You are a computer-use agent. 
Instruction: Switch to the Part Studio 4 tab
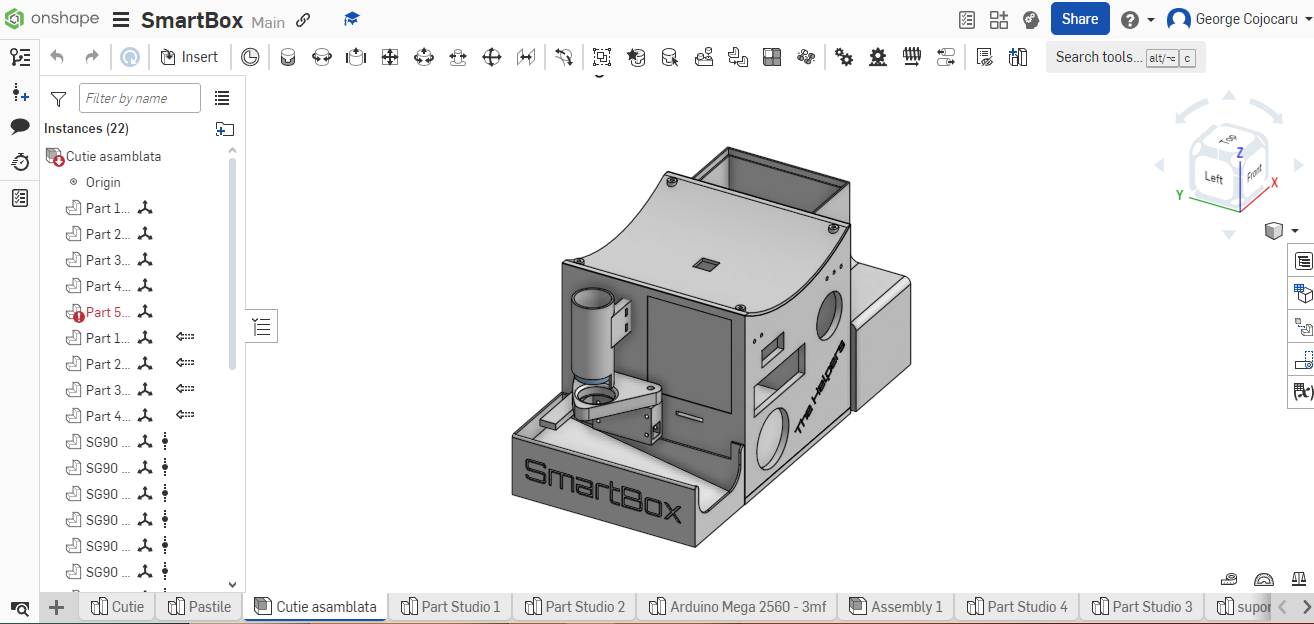pos(1017,607)
